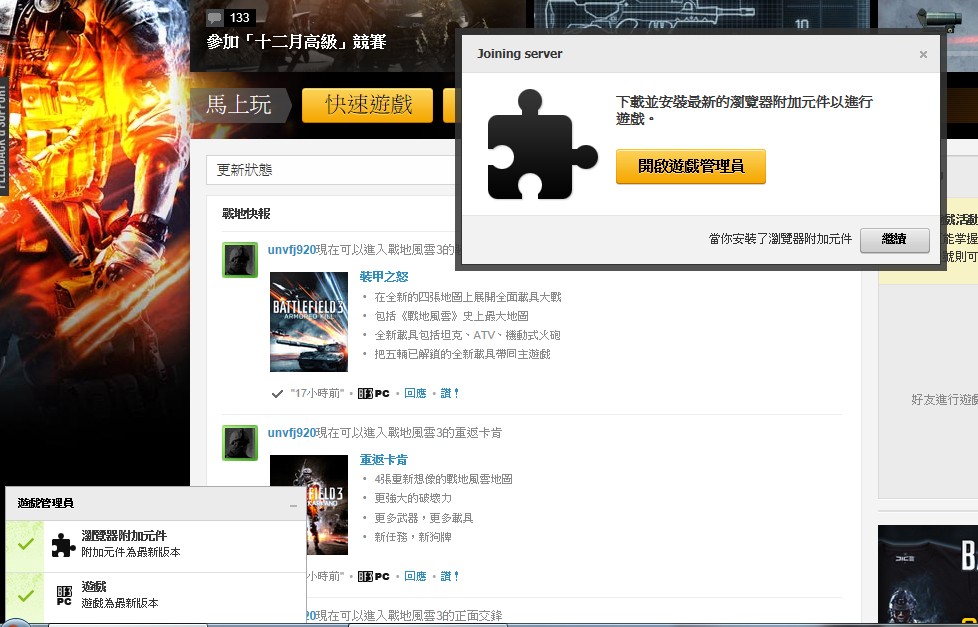
Task: Open the 重返卡肯 title link
Action: tap(384, 460)
